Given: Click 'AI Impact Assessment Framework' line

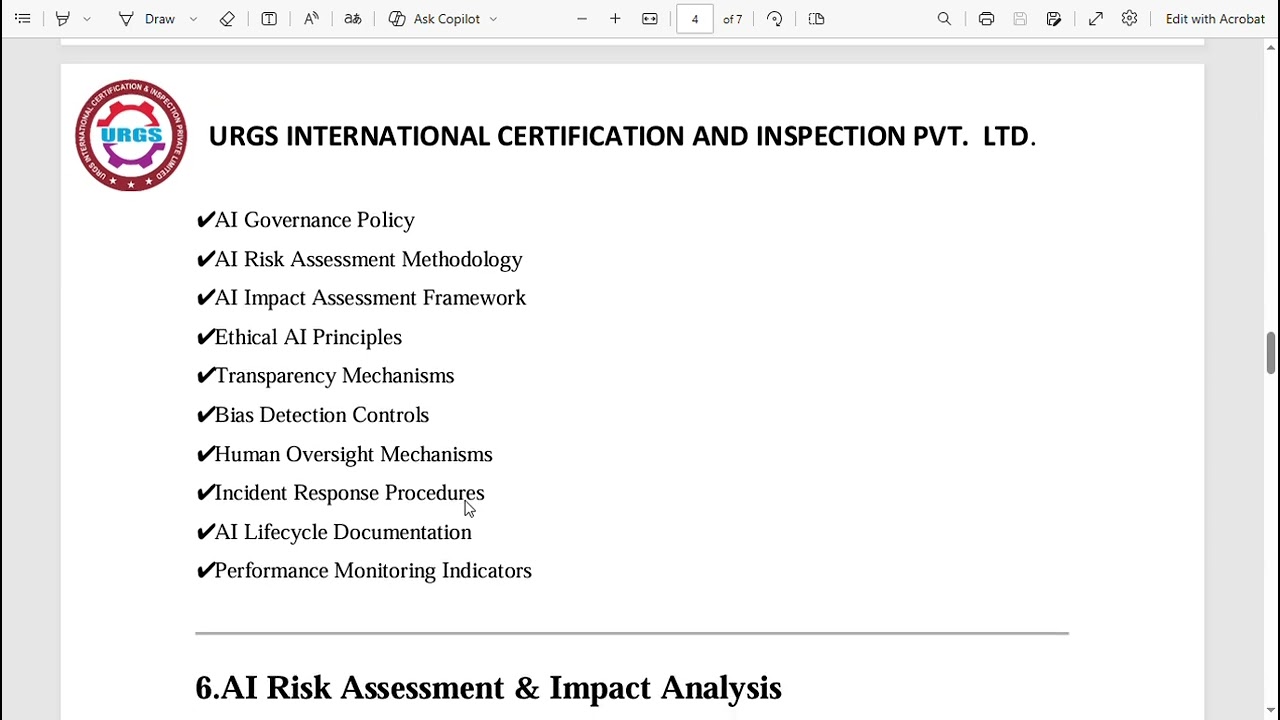Looking at the screenshot, I should [361, 298].
